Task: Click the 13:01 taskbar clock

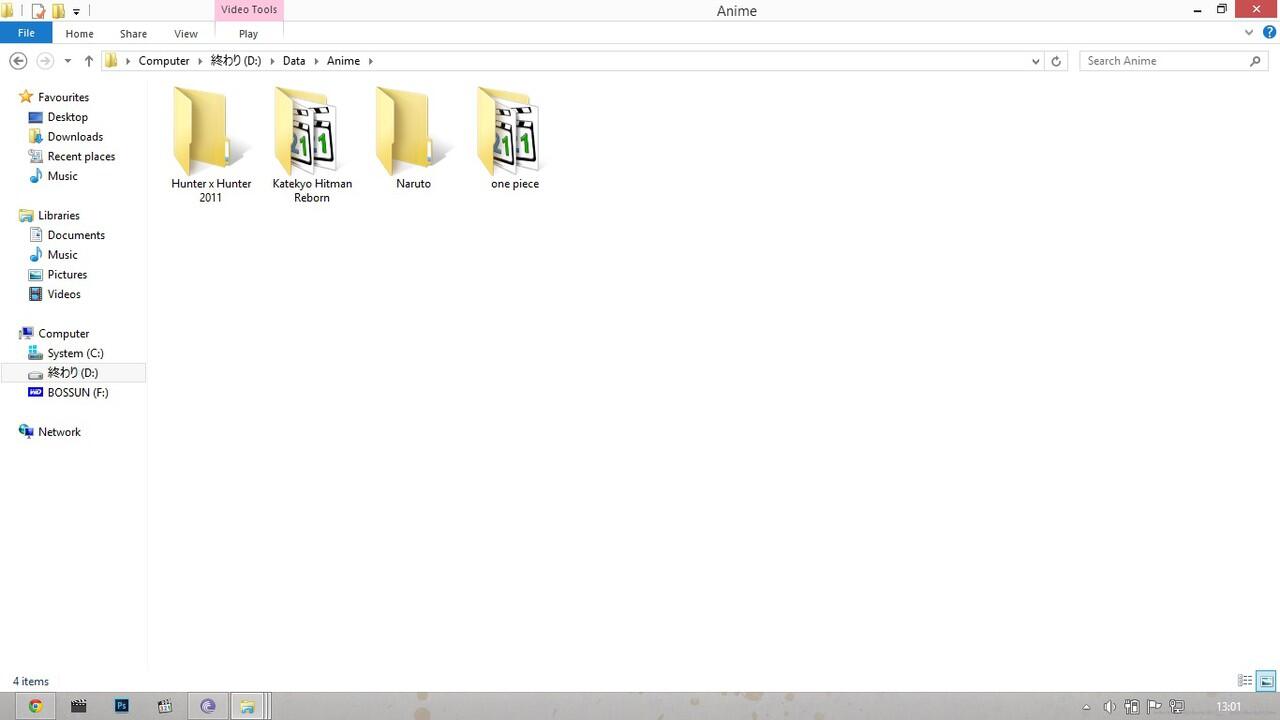Action: (1228, 707)
